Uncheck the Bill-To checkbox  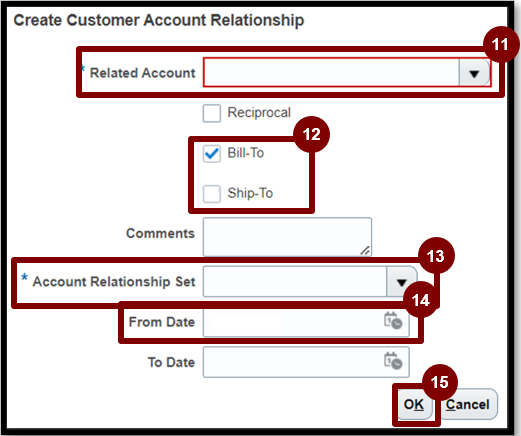click(212, 154)
